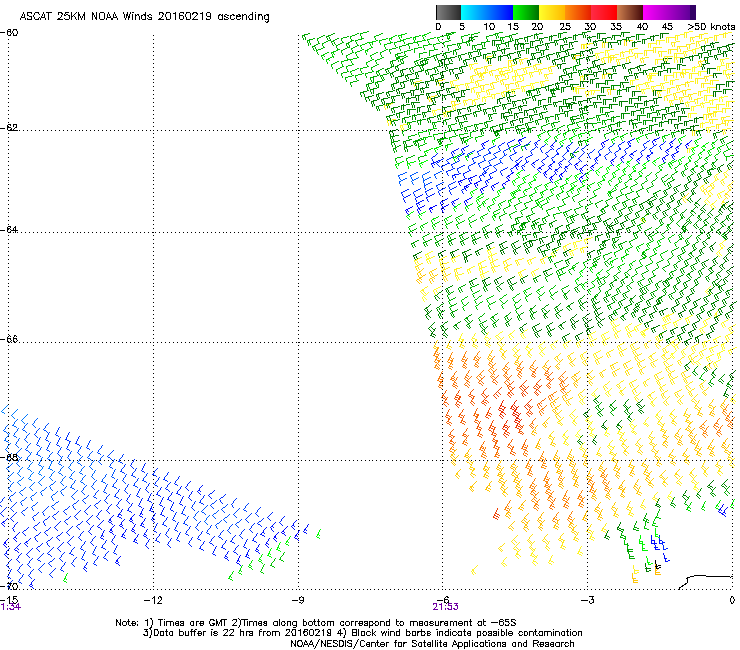Click the longitude label '-3'

coord(587,600)
